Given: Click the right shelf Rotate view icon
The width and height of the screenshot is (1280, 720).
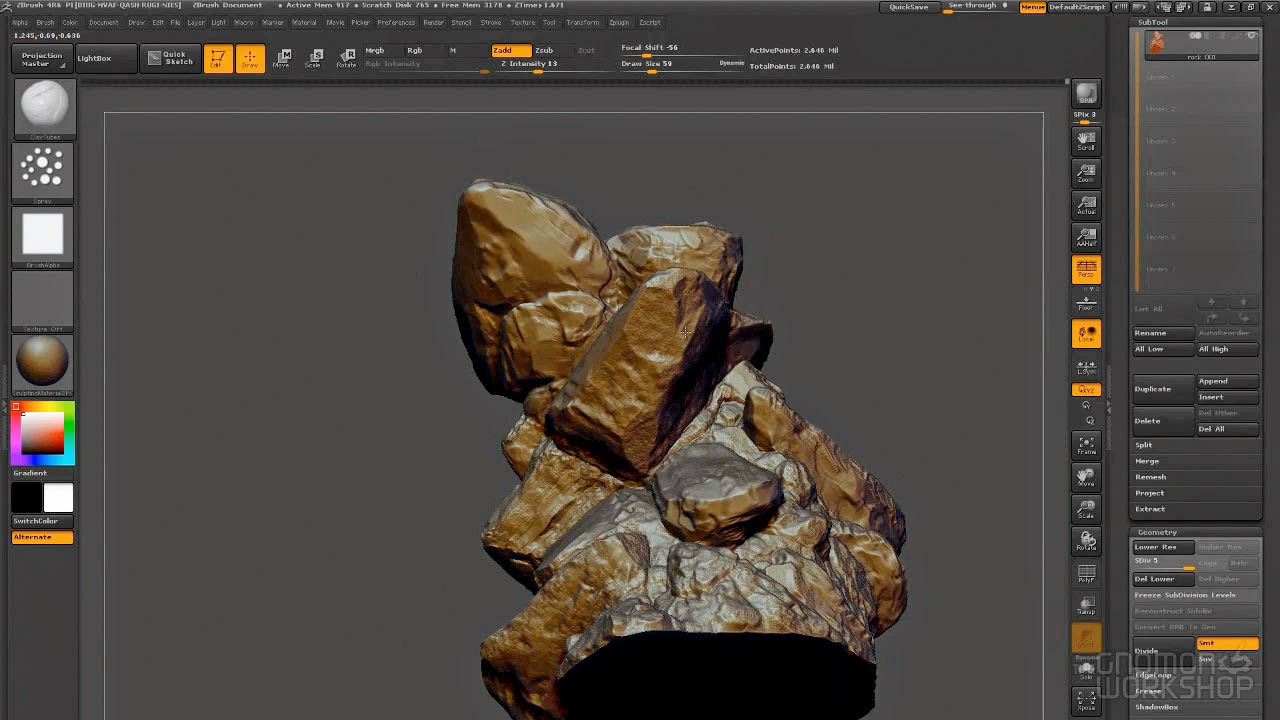Looking at the screenshot, I should click(1086, 541).
